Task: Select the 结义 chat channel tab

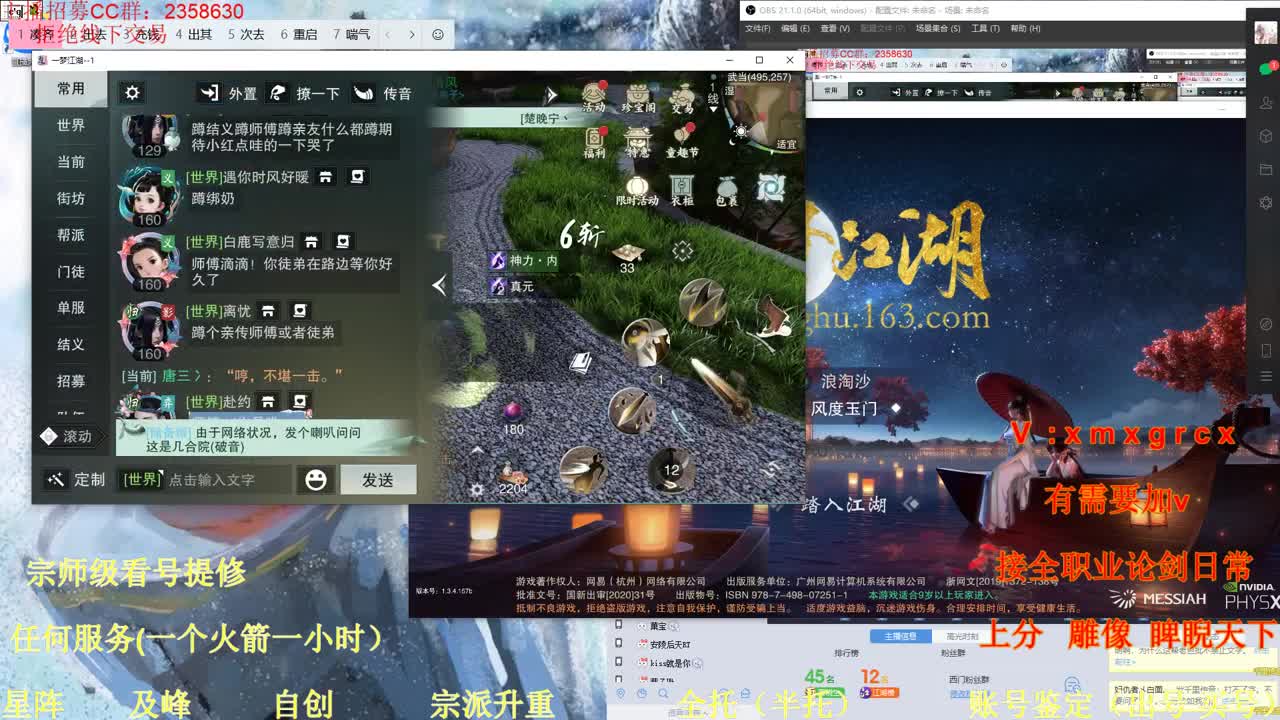Action: (x=71, y=345)
